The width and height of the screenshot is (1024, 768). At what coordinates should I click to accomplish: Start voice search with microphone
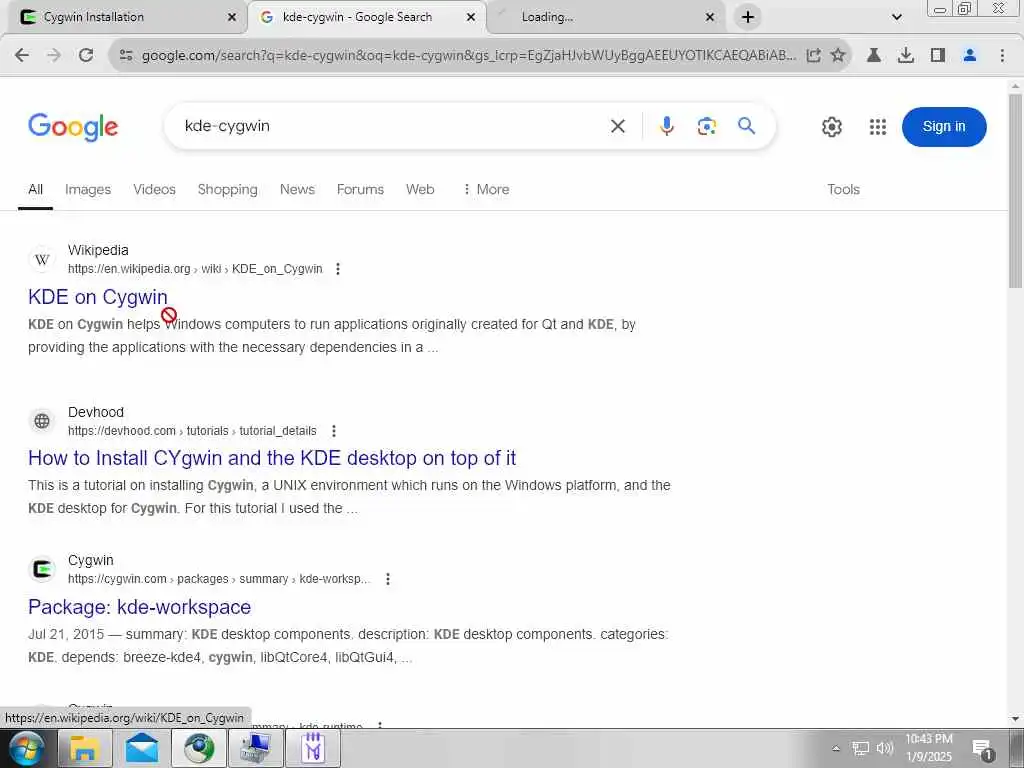coord(666,126)
